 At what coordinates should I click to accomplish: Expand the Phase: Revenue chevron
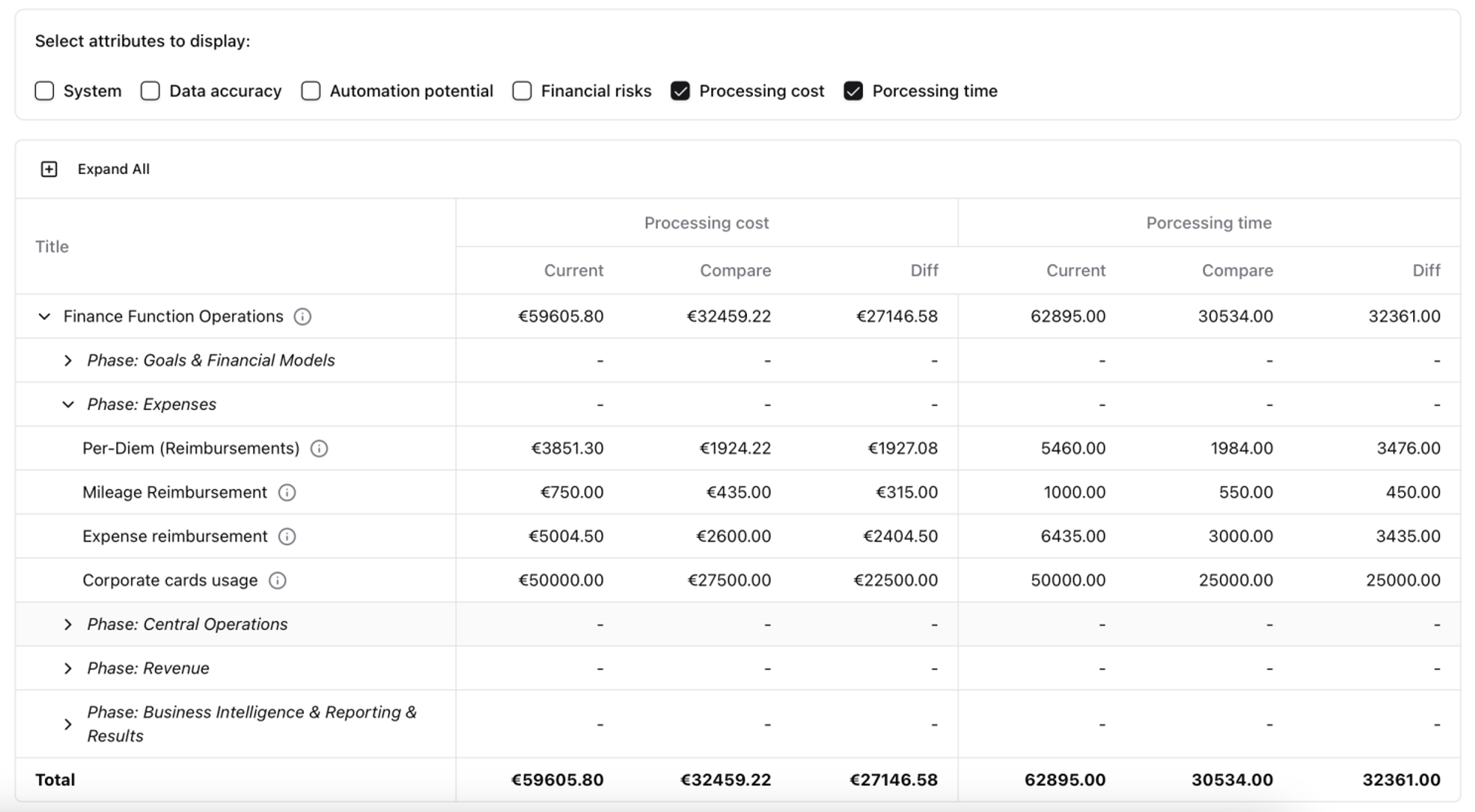click(x=68, y=668)
